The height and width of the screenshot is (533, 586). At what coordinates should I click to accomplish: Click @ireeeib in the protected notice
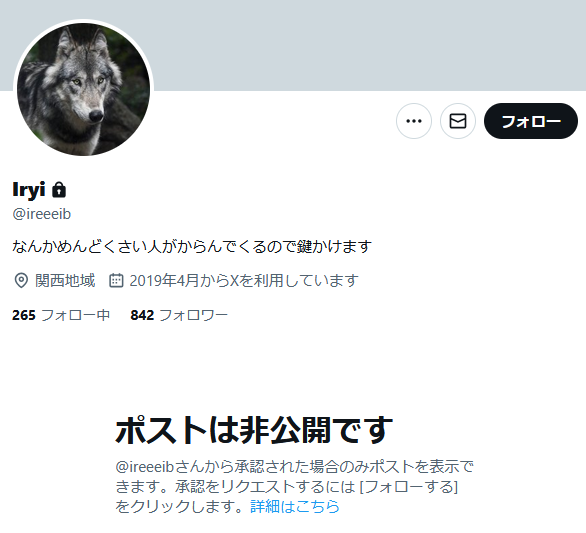[145, 466]
